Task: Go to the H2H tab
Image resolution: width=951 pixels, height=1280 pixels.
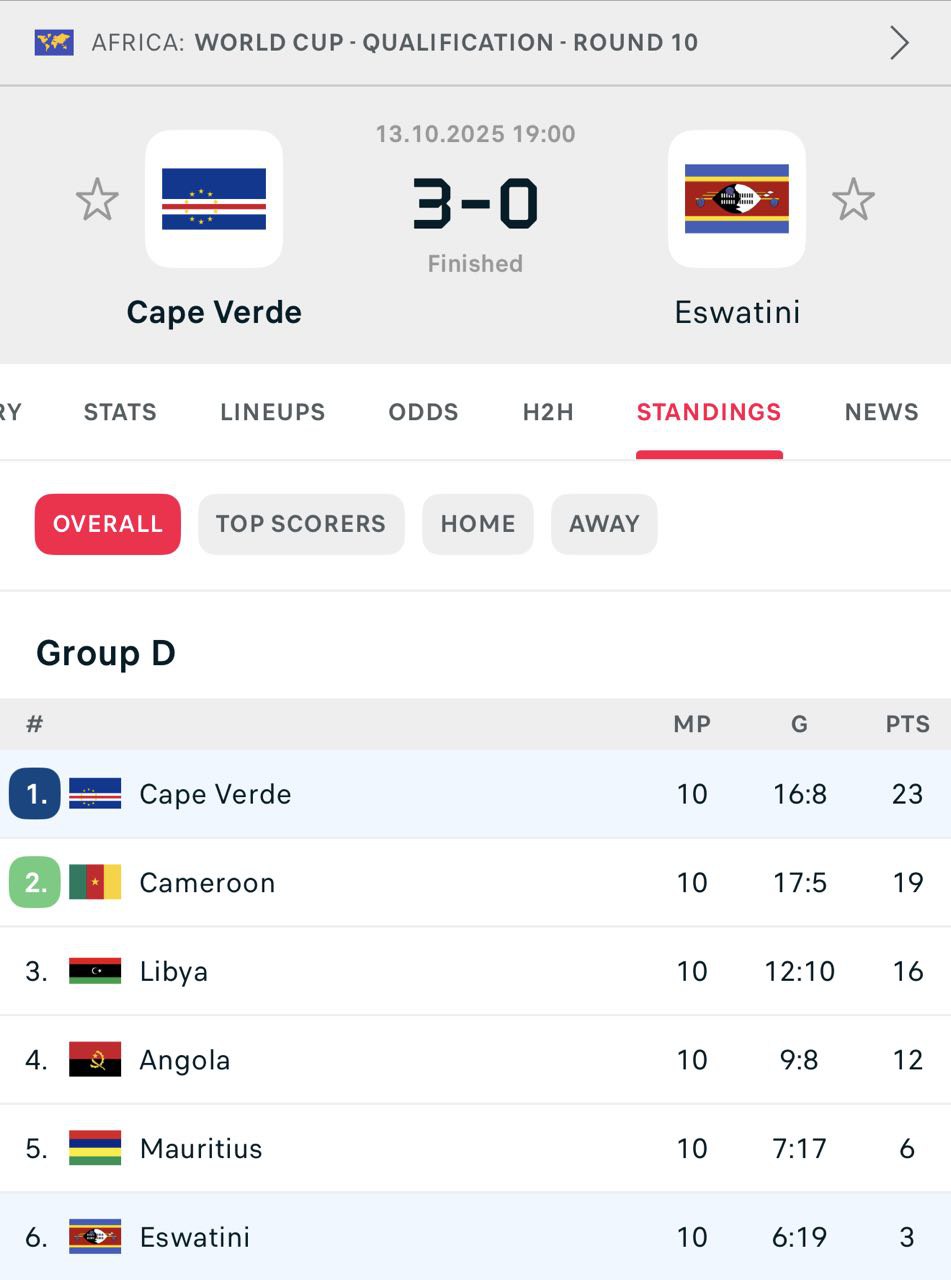Action: pyautogui.click(x=548, y=412)
